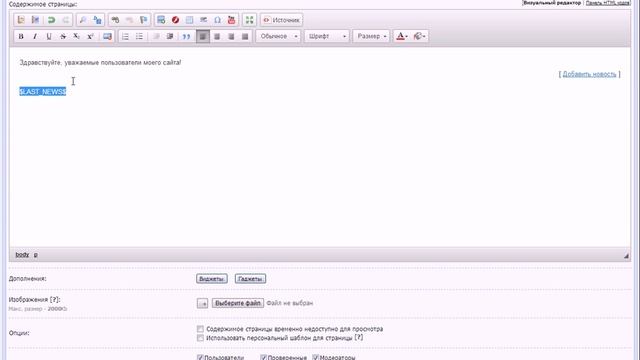Undo the last edit with green arrow

point(51,20)
